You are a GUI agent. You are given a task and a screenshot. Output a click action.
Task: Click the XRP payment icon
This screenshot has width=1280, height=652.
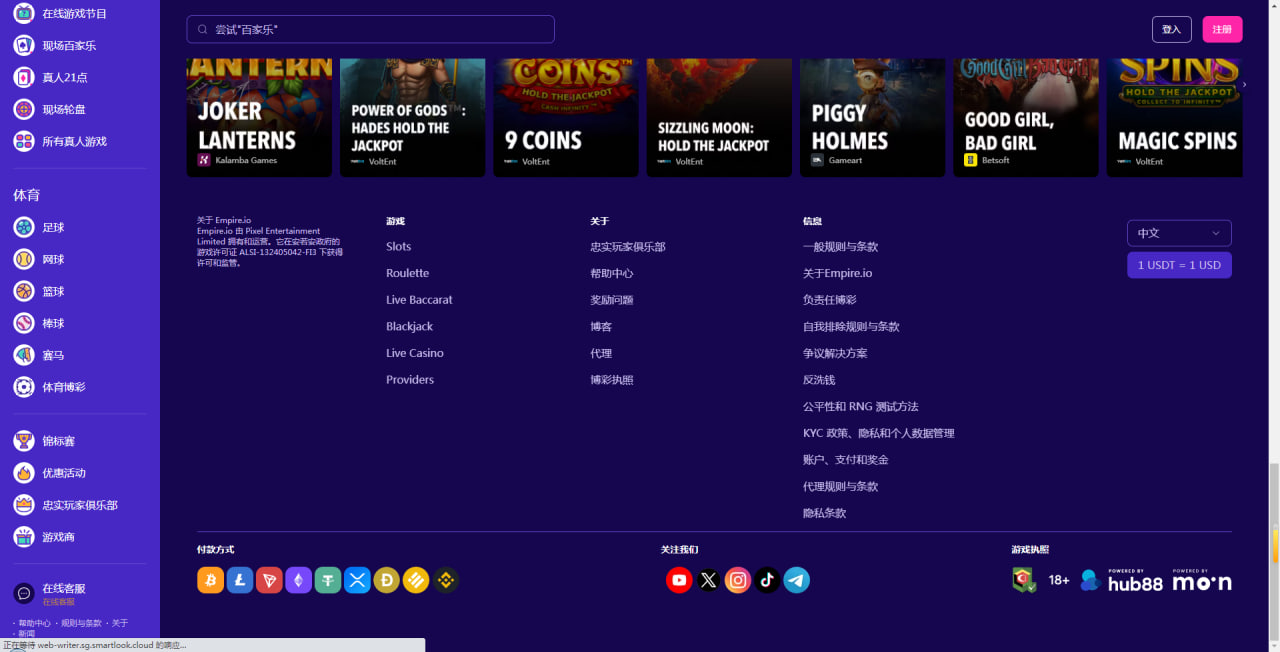pyautogui.click(x=358, y=580)
